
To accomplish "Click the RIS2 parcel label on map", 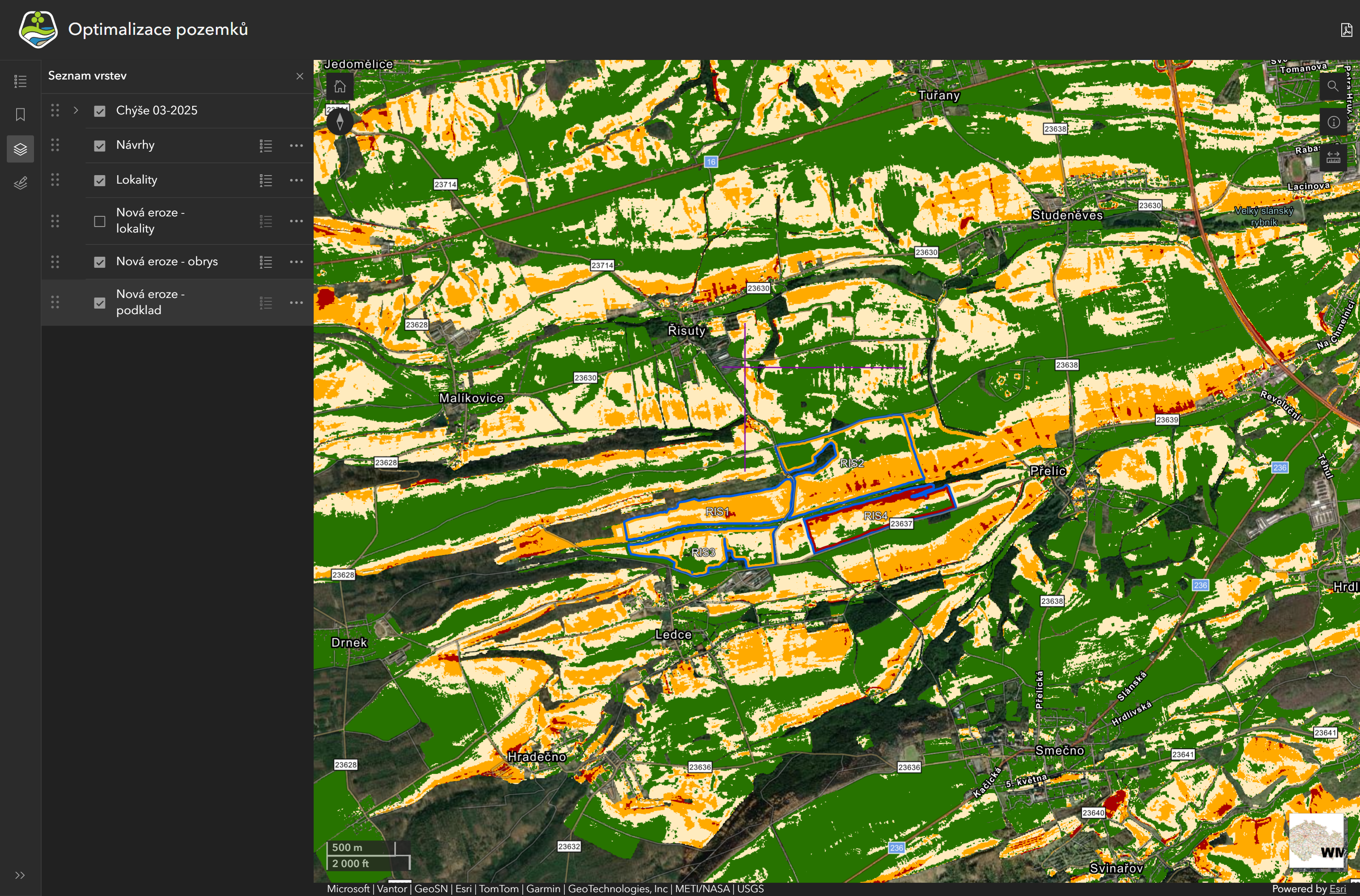I will click(x=852, y=463).
